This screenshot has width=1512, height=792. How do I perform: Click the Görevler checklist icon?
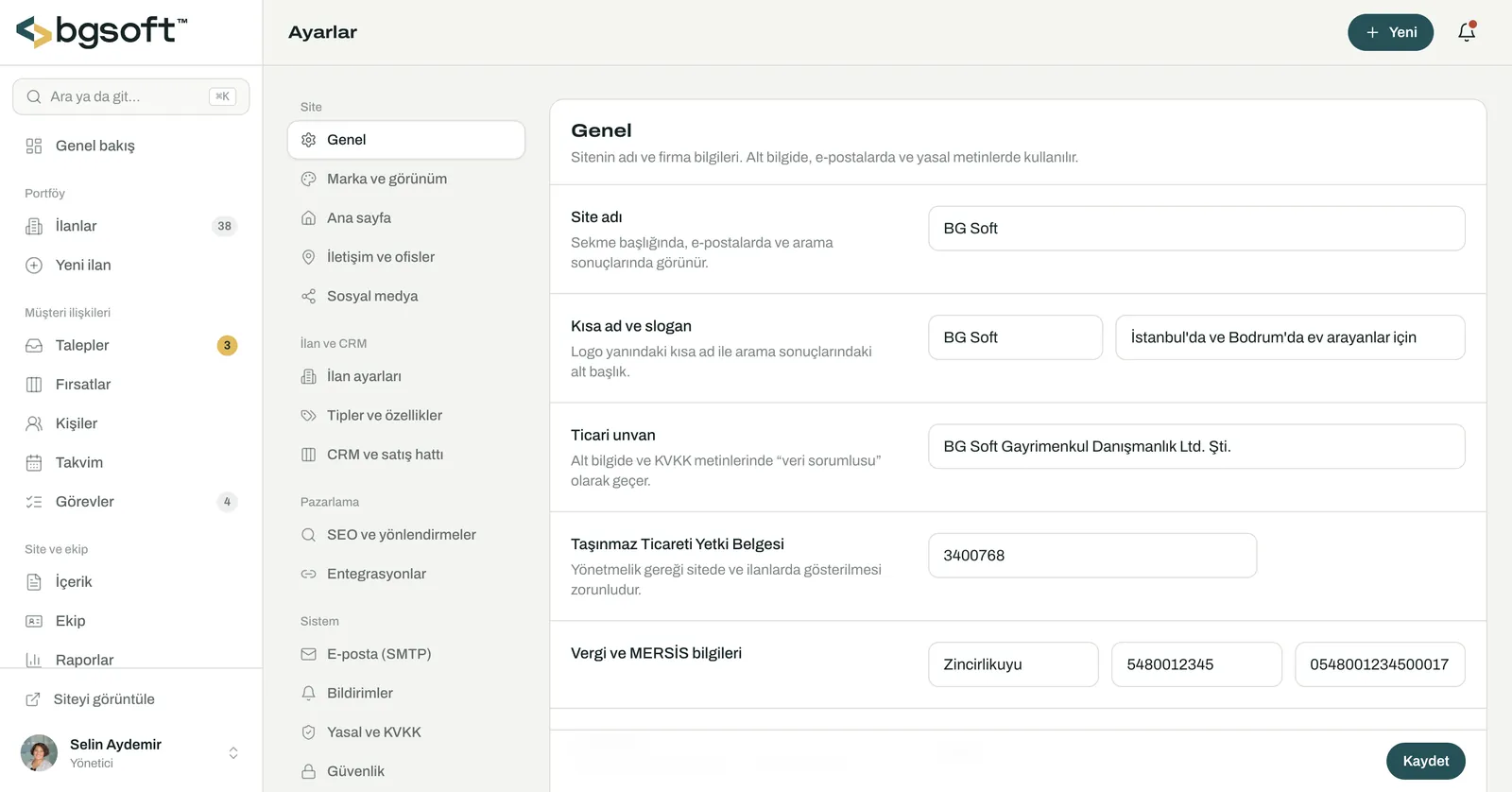(x=34, y=502)
